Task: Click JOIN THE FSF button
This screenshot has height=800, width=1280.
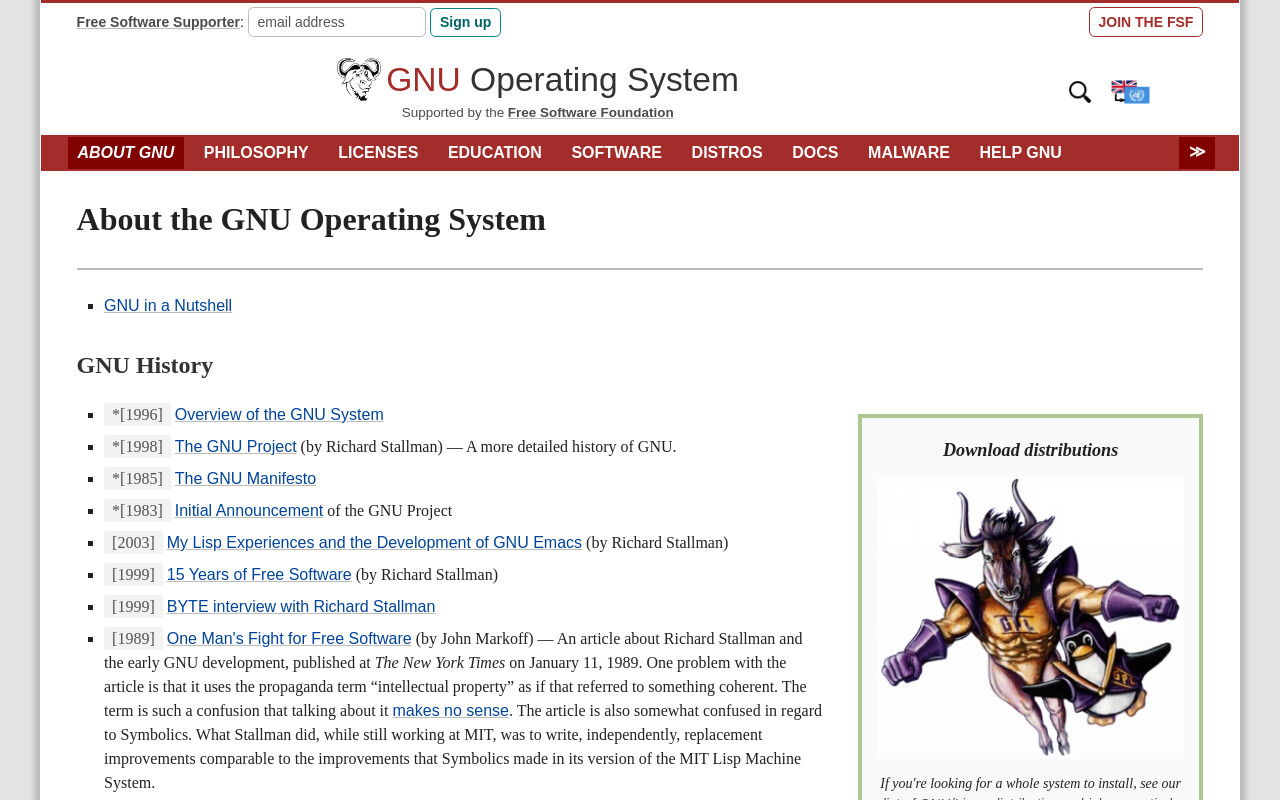Action: [1146, 22]
